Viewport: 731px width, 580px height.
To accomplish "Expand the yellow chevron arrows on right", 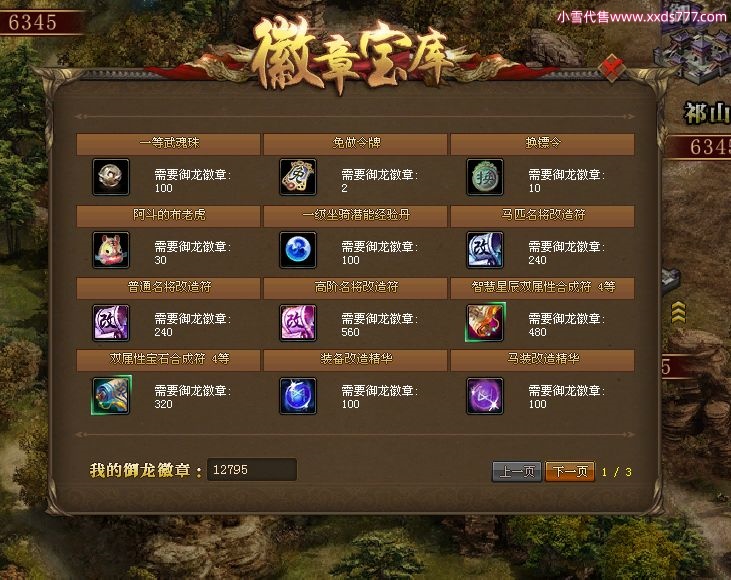I will (678, 312).
